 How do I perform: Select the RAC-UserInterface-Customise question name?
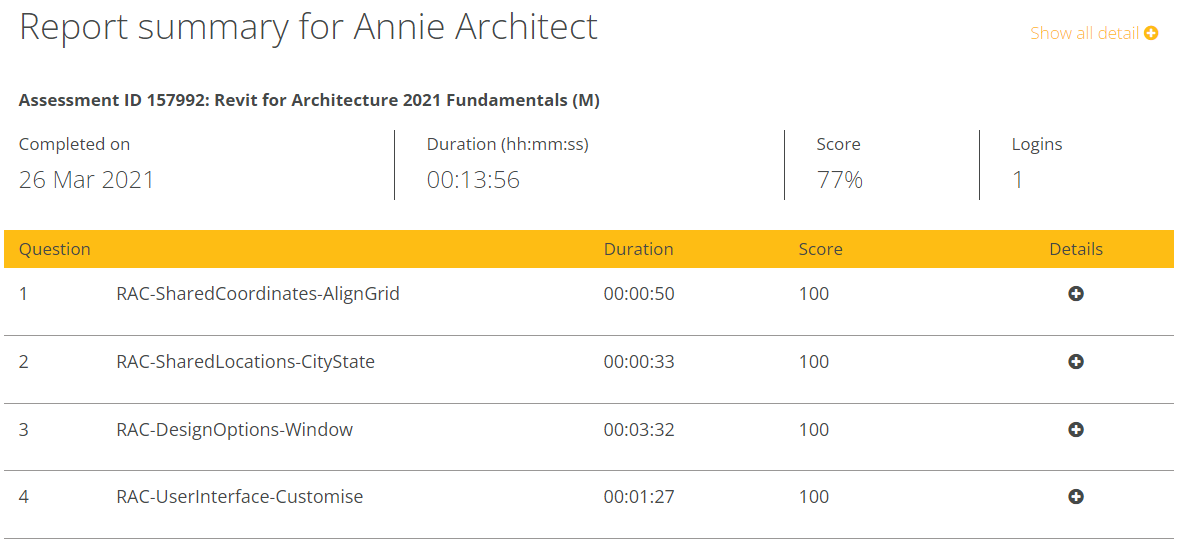[x=240, y=497]
